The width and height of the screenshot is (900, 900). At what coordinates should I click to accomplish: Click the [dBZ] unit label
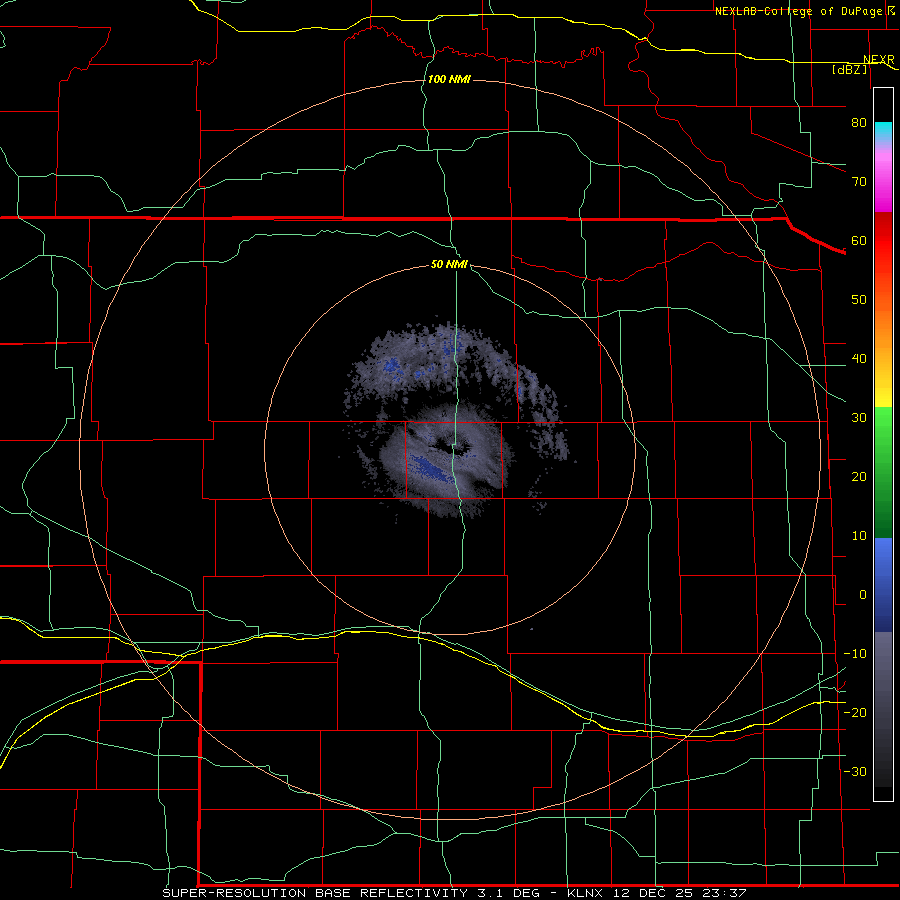click(849, 69)
